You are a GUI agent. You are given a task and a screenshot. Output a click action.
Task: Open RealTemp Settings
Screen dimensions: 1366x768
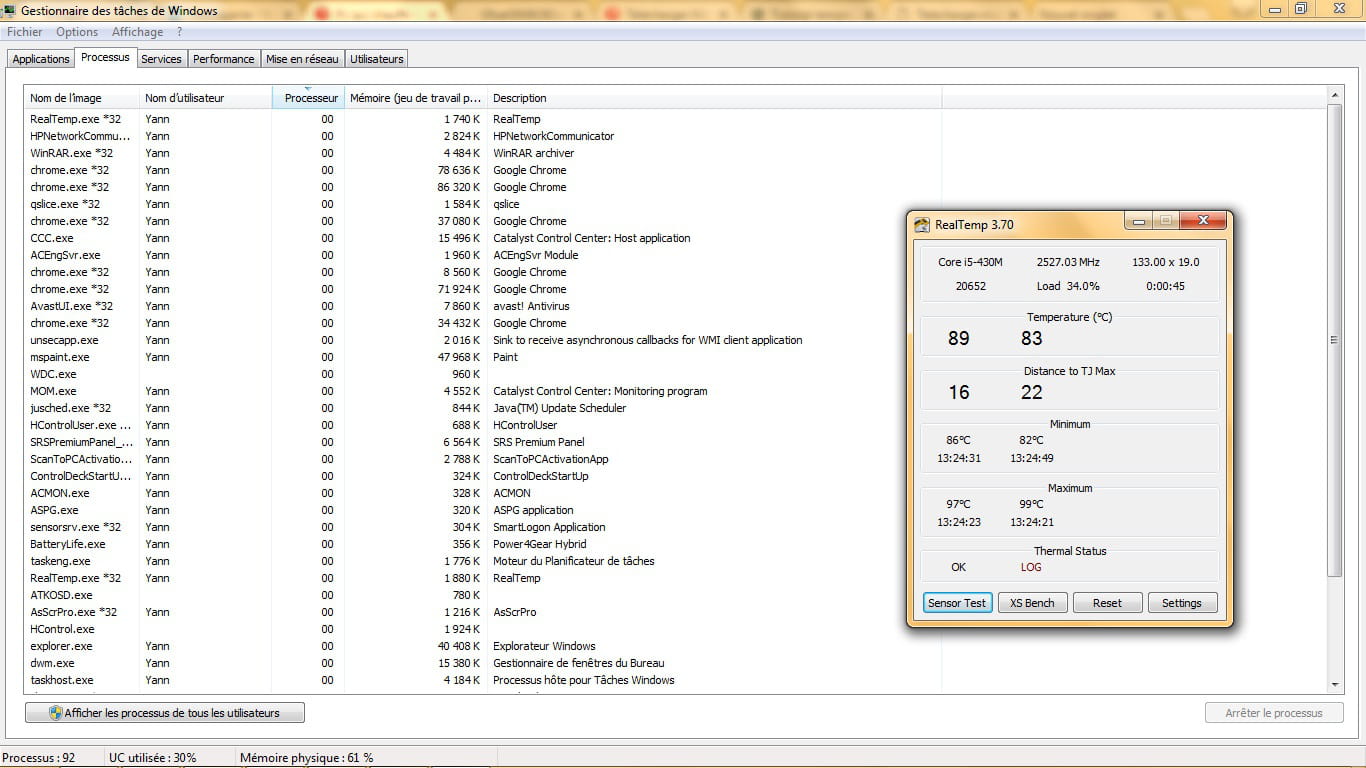point(1182,603)
